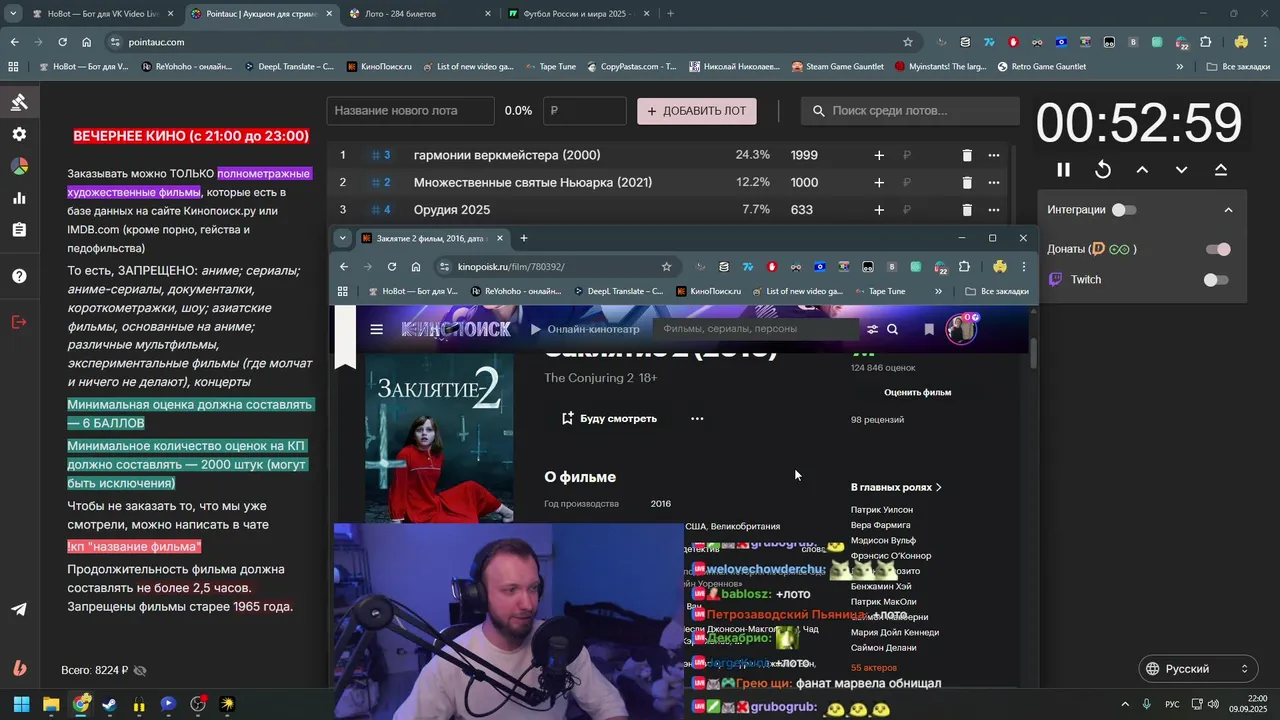Open Steam Game Gauntlet bookmark
Image resolution: width=1280 pixels, height=720 pixels.
(837, 67)
